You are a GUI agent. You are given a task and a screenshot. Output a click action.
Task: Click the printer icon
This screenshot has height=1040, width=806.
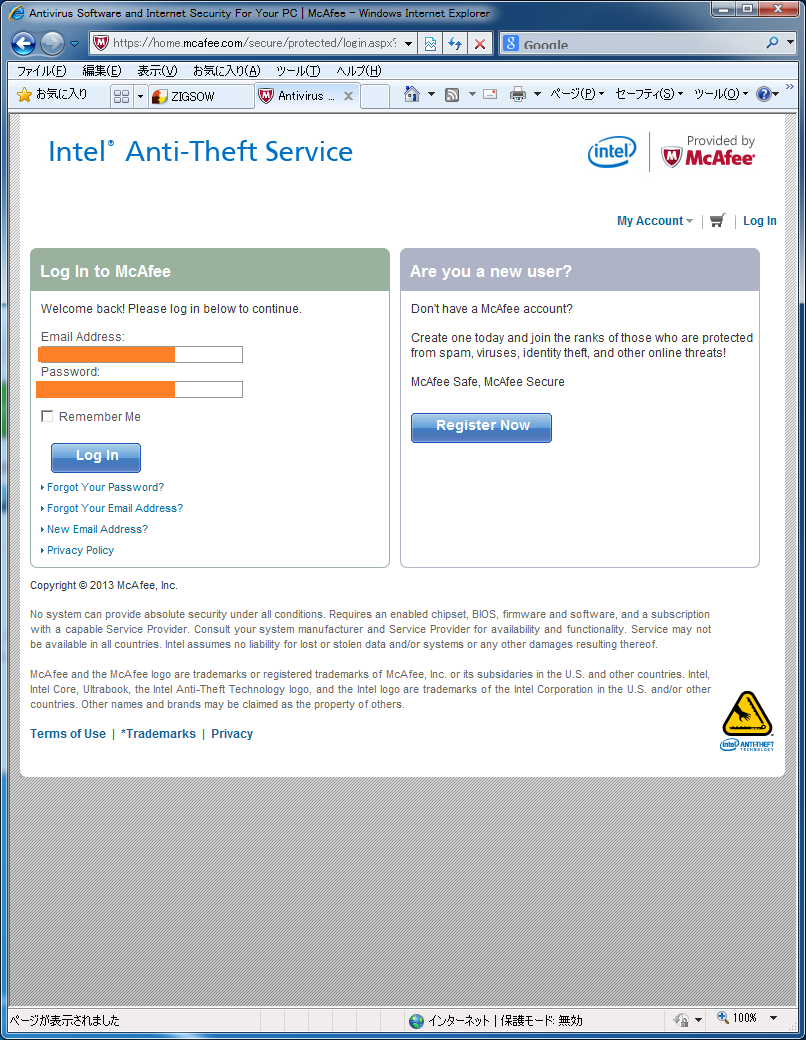(x=517, y=94)
